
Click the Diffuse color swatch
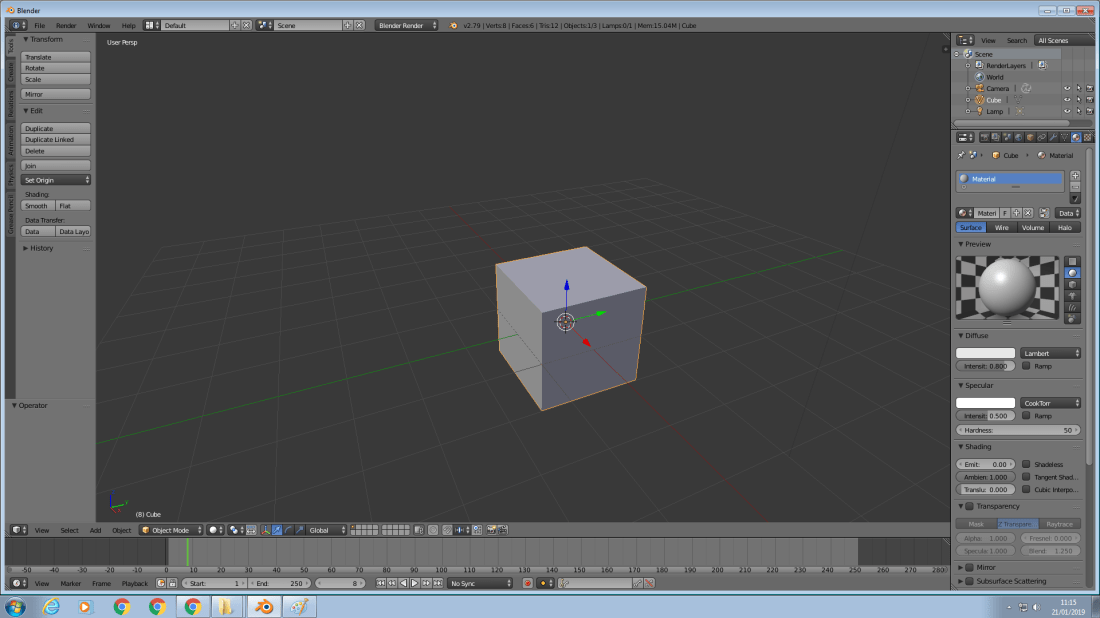(x=985, y=353)
